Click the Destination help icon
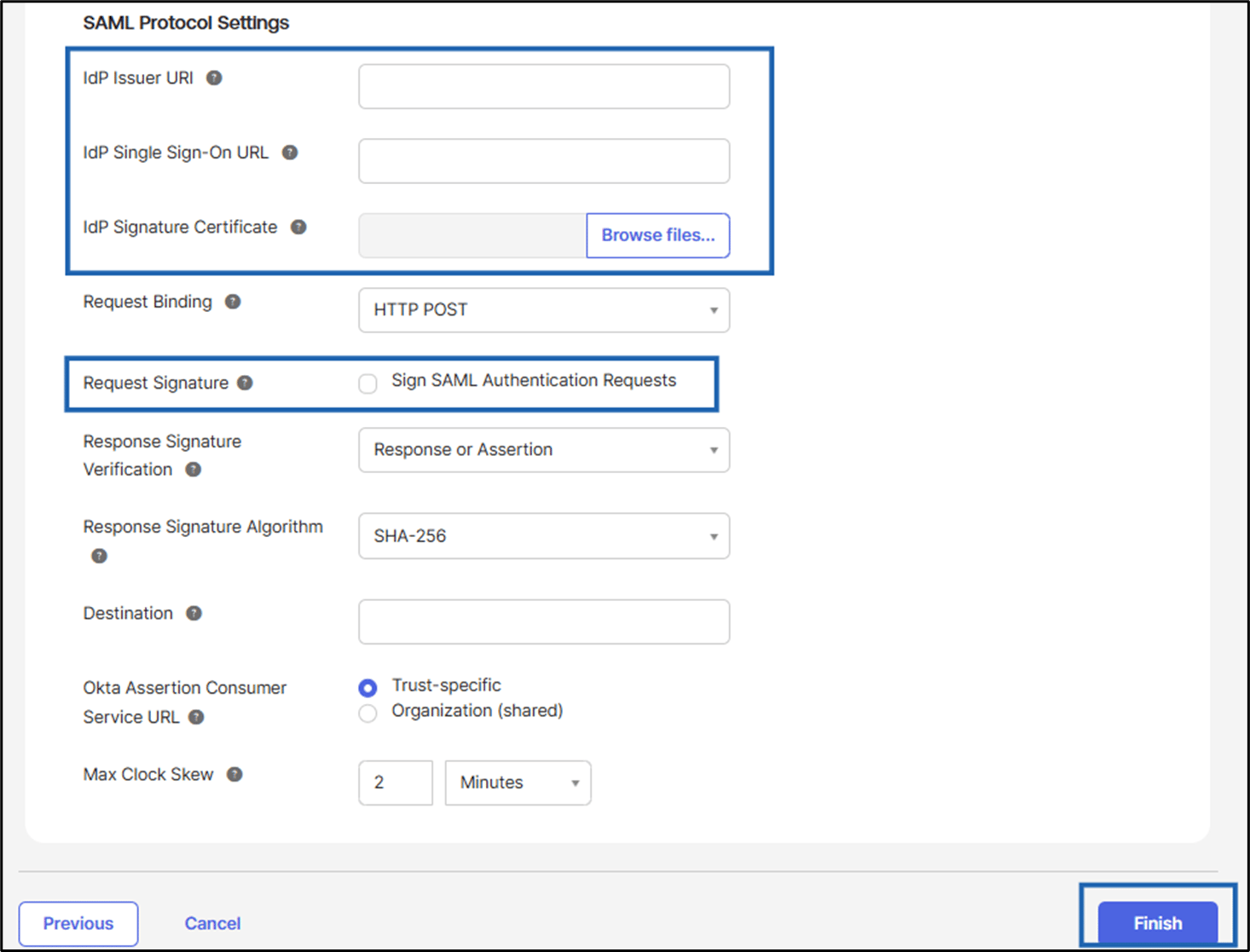1250x952 pixels. (194, 614)
